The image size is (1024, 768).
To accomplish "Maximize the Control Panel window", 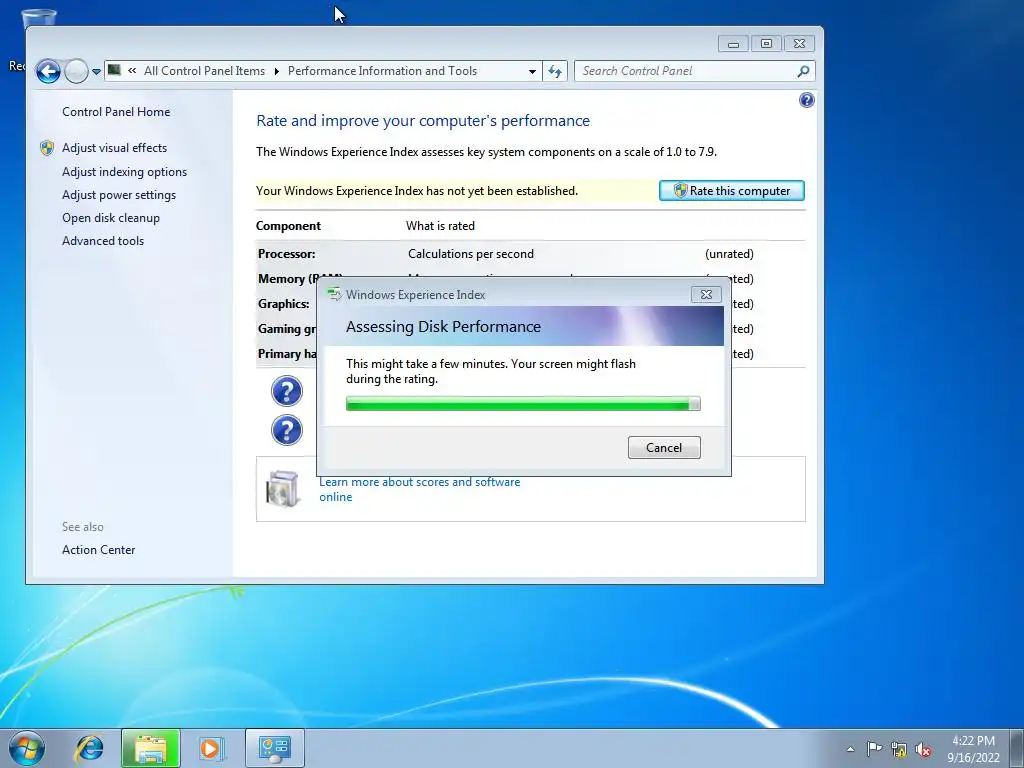I will [x=767, y=44].
